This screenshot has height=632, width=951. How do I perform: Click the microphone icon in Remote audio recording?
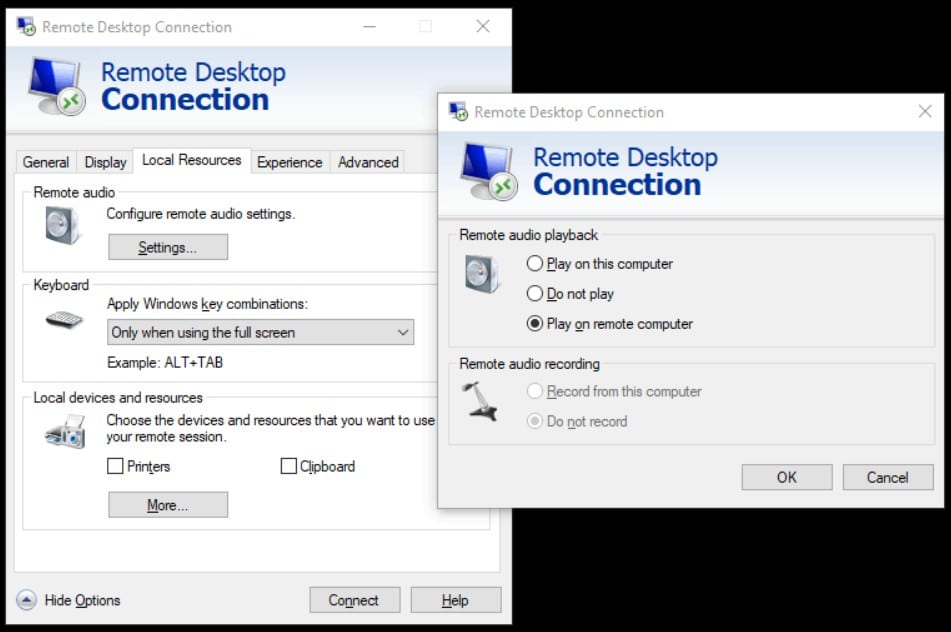pyautogui.click(x=480, y=401)
